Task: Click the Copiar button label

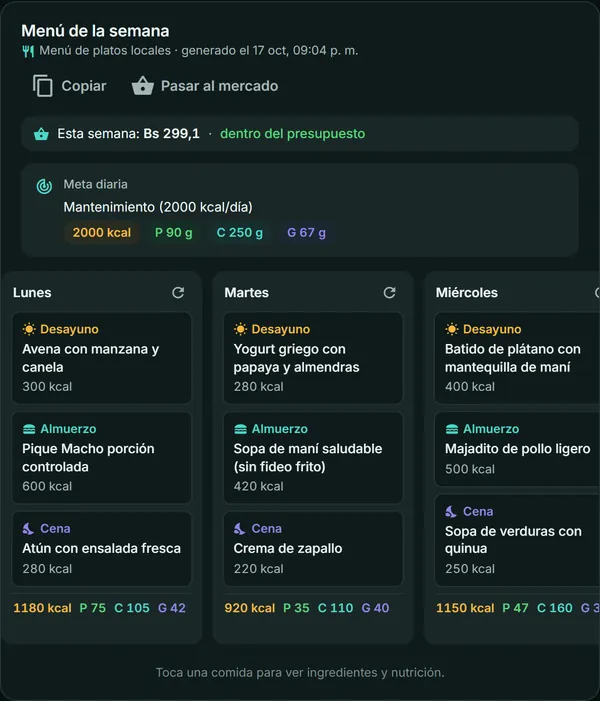Action: click(84, 86)
